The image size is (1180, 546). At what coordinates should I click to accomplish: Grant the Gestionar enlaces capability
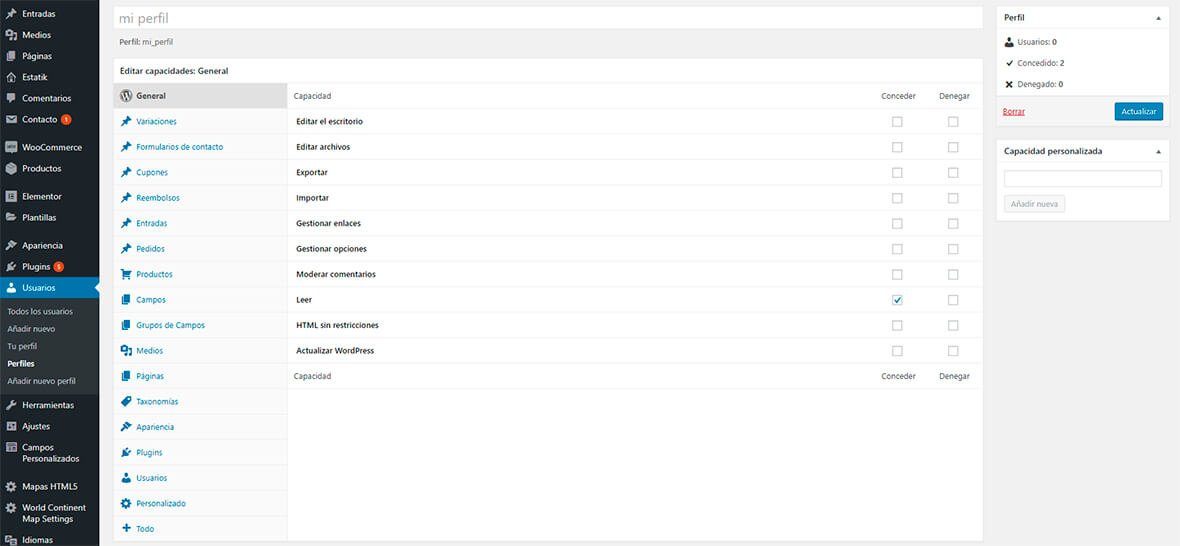pos(897,223)
